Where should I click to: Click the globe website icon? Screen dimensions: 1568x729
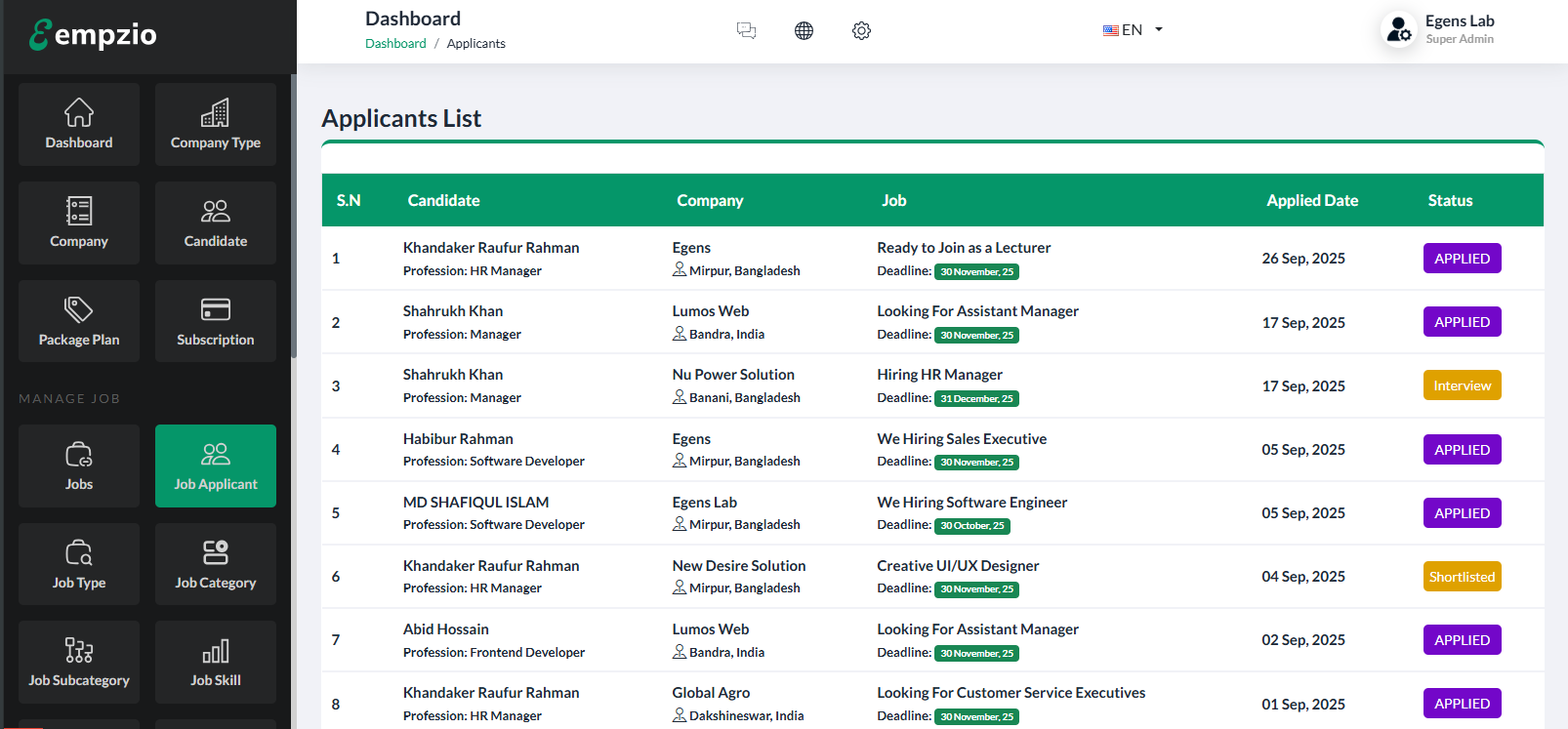pos(804,30)
